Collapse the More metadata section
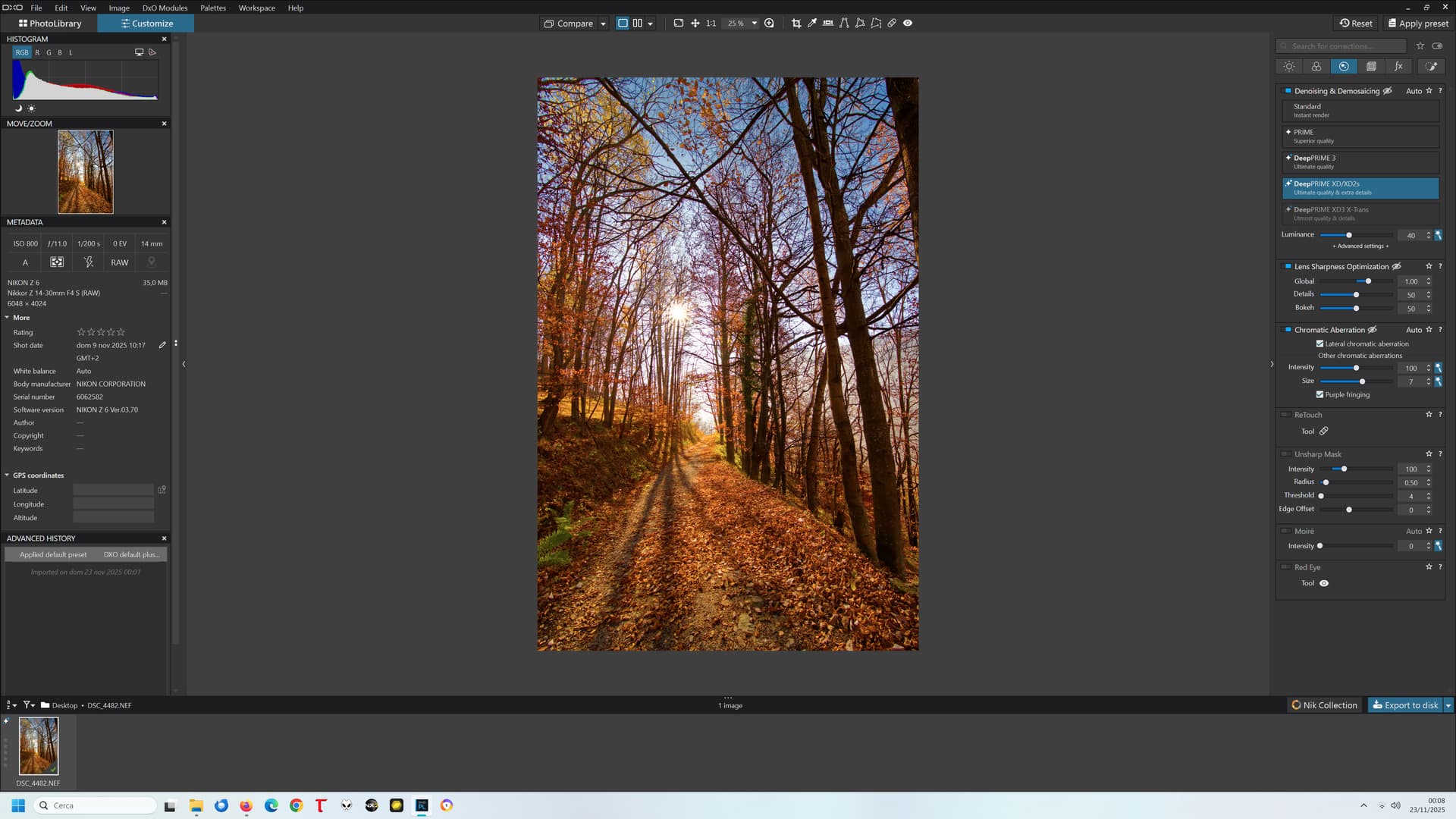The width and height of the screenshot is (1456, 819). click(8, 318)
